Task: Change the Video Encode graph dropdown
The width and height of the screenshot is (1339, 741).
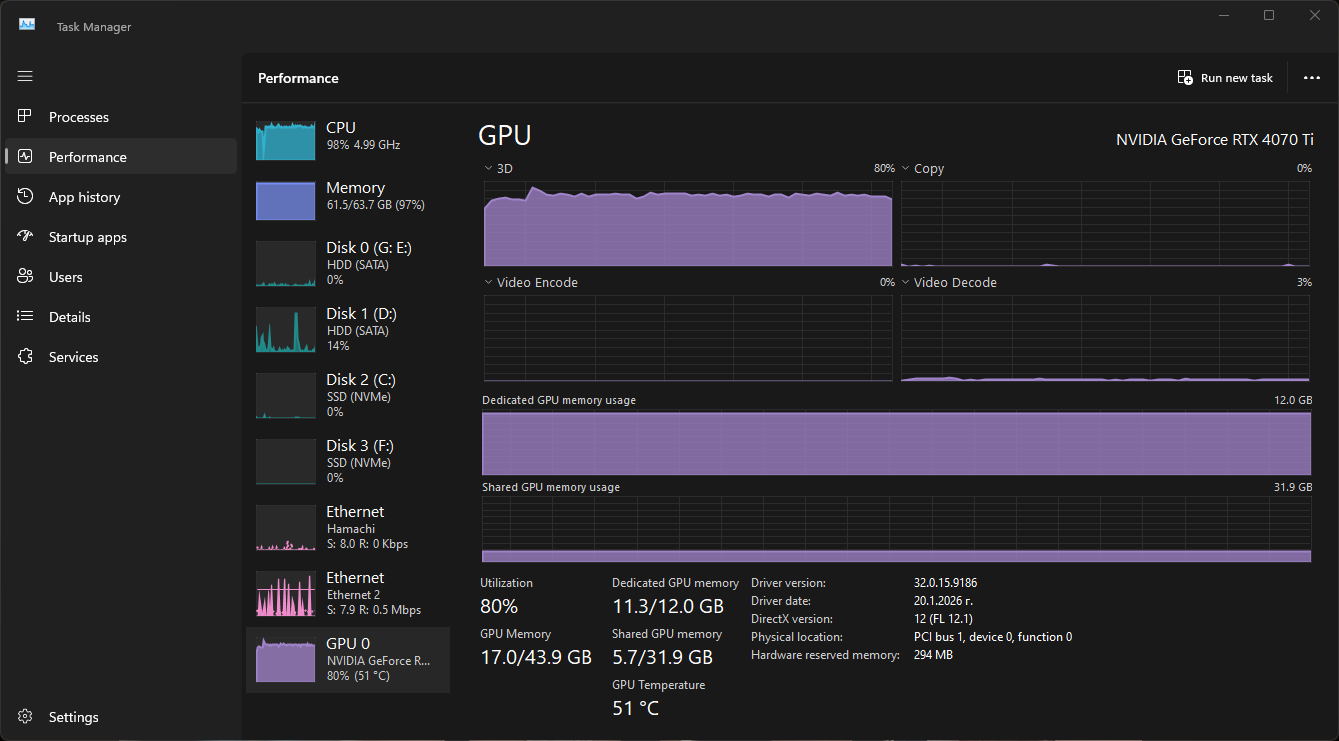Action: tap(488, 283)
